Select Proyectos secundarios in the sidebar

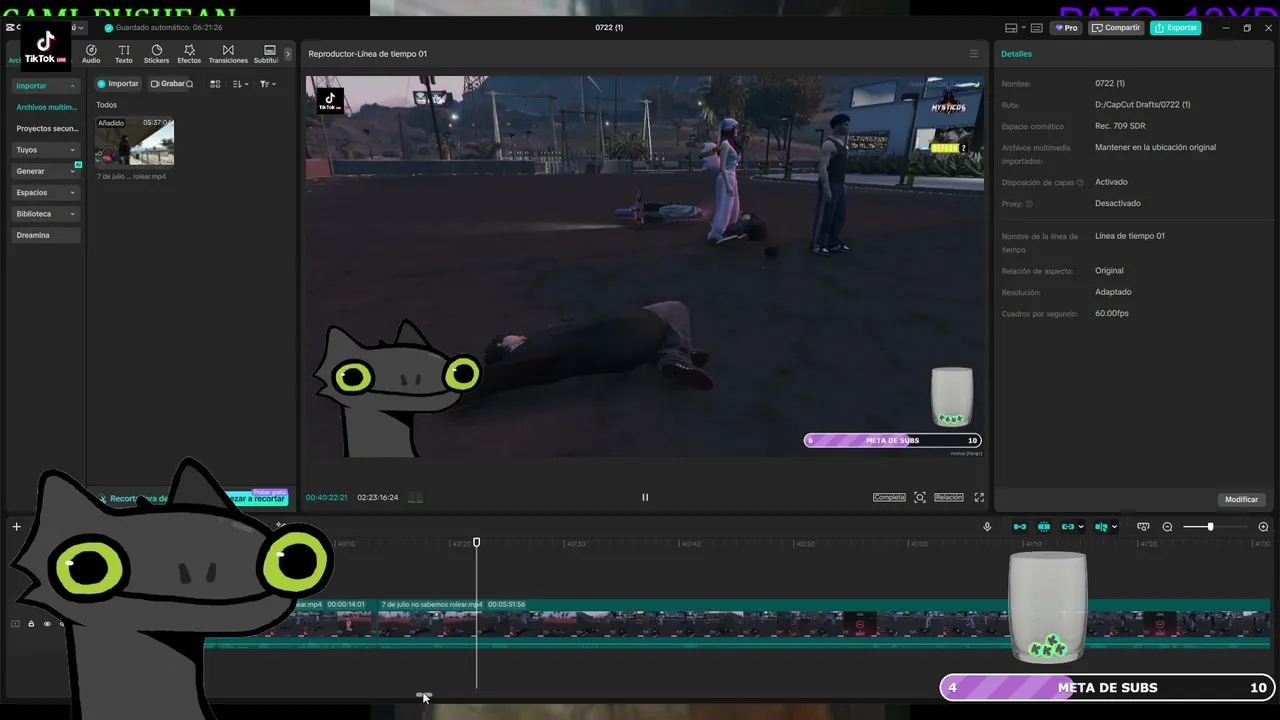[46, 128]
